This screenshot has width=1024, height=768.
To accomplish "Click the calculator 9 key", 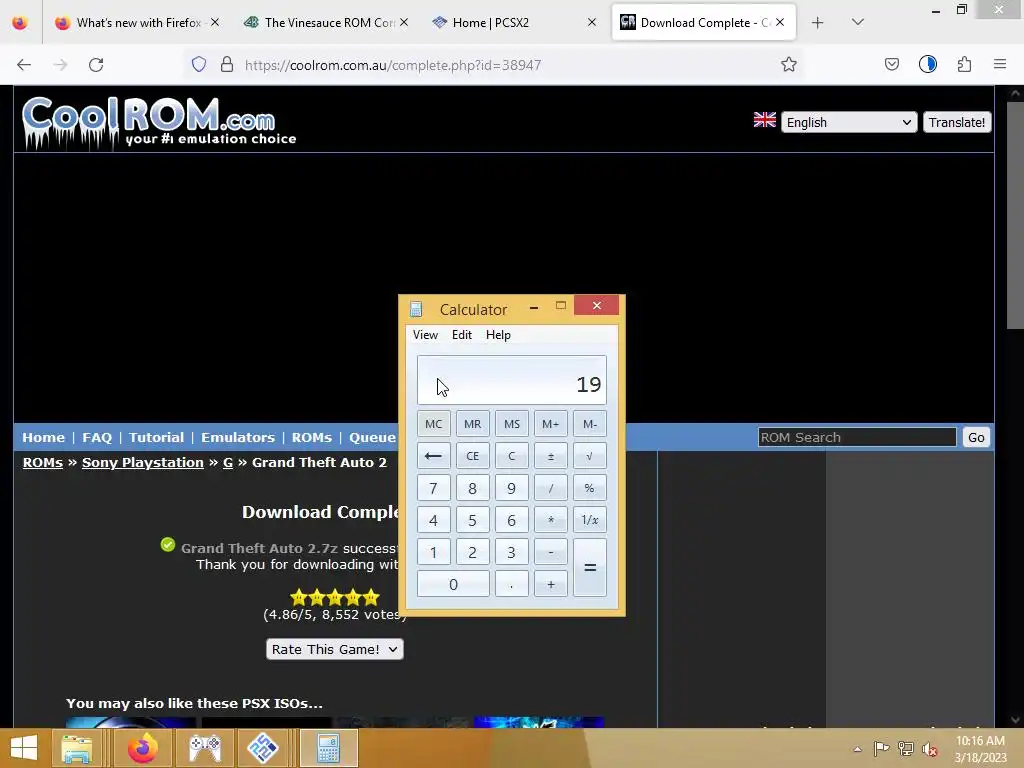I will click(512, 488).
